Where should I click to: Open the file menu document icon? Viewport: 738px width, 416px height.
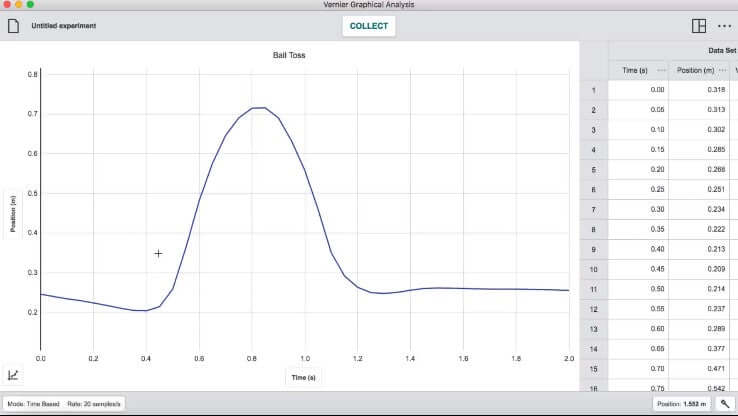[14, 26]
